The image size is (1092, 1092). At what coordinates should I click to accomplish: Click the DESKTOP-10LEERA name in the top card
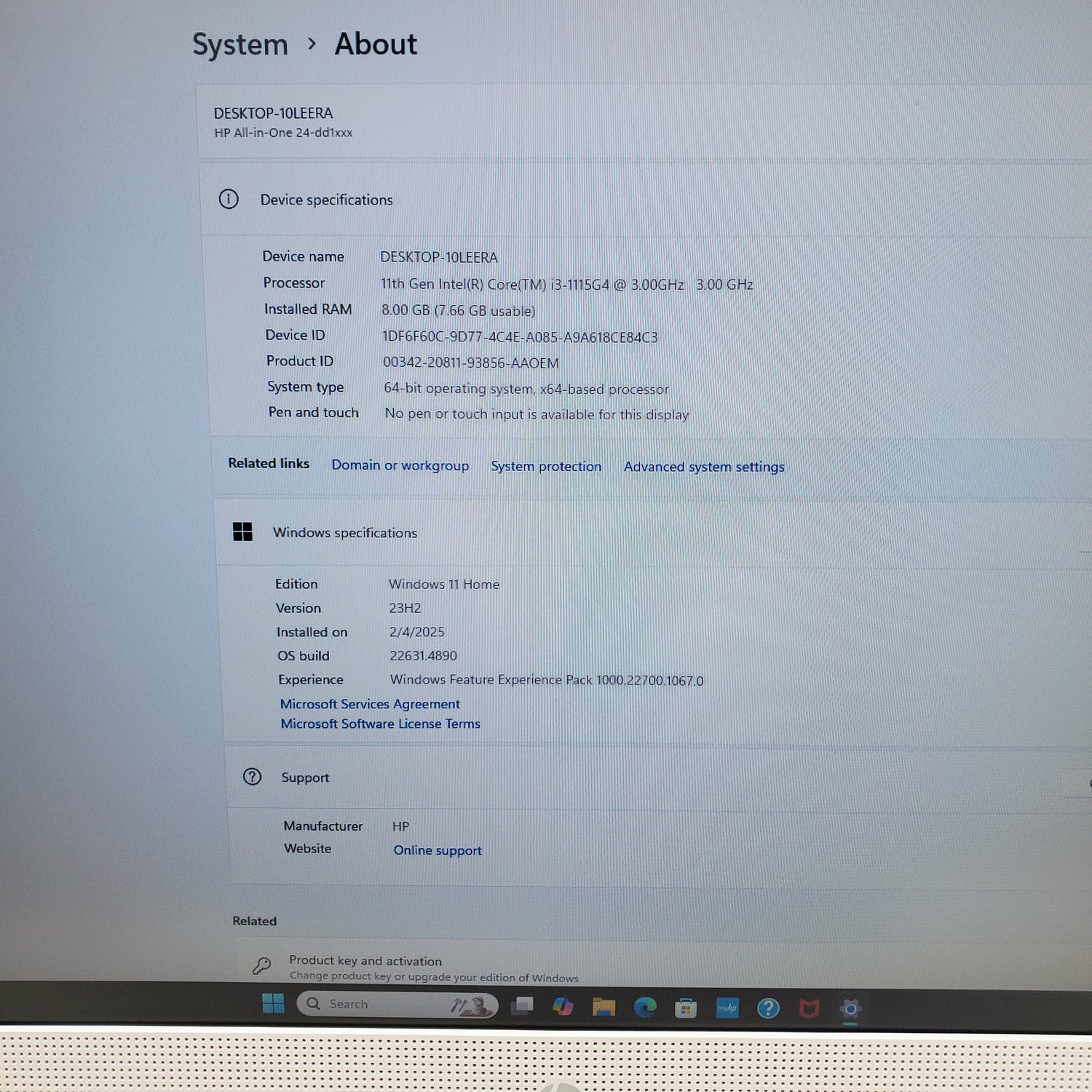pos(273,113)
